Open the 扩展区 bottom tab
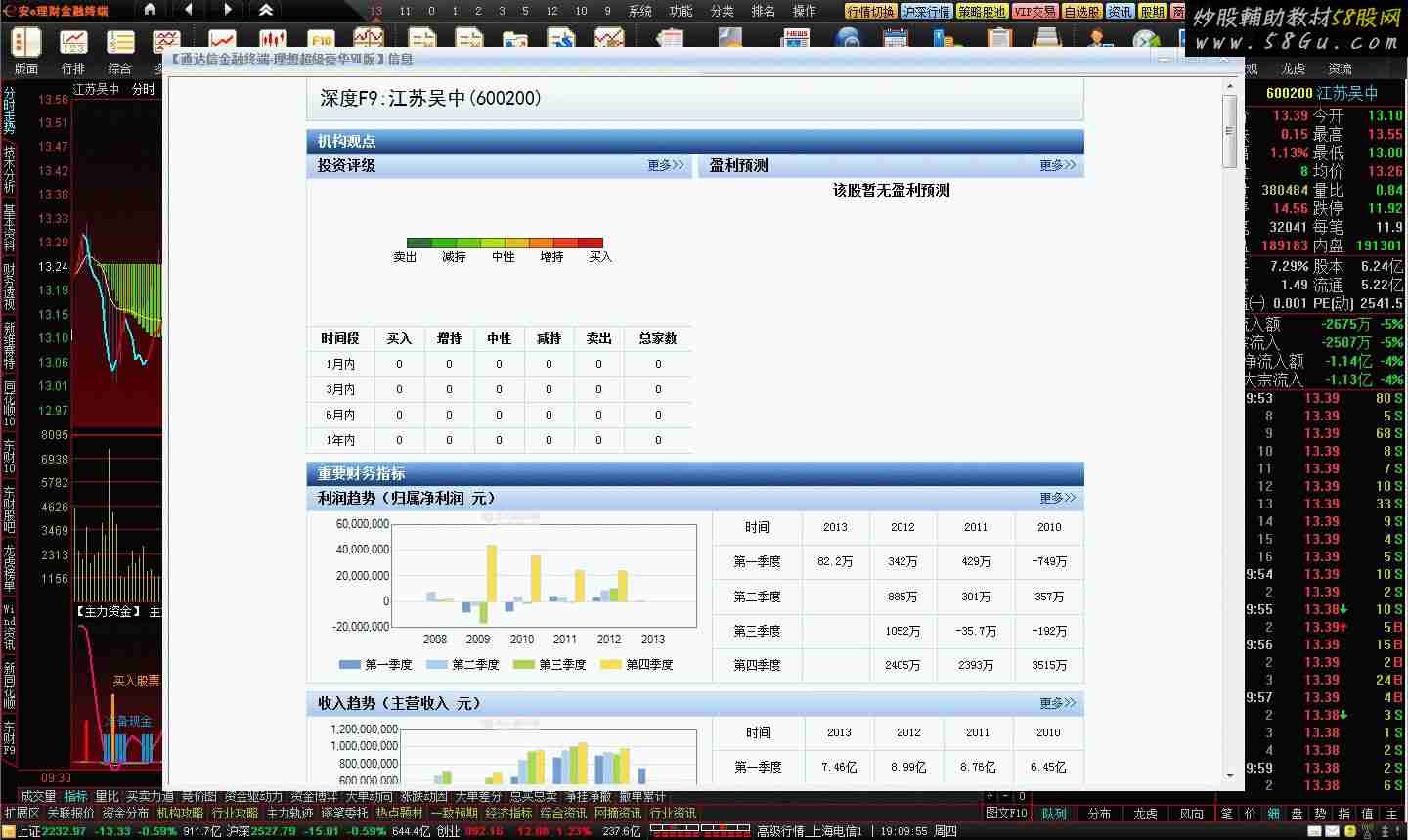The height and width of the screenshot is (840, 1408). tap(22, 814)
